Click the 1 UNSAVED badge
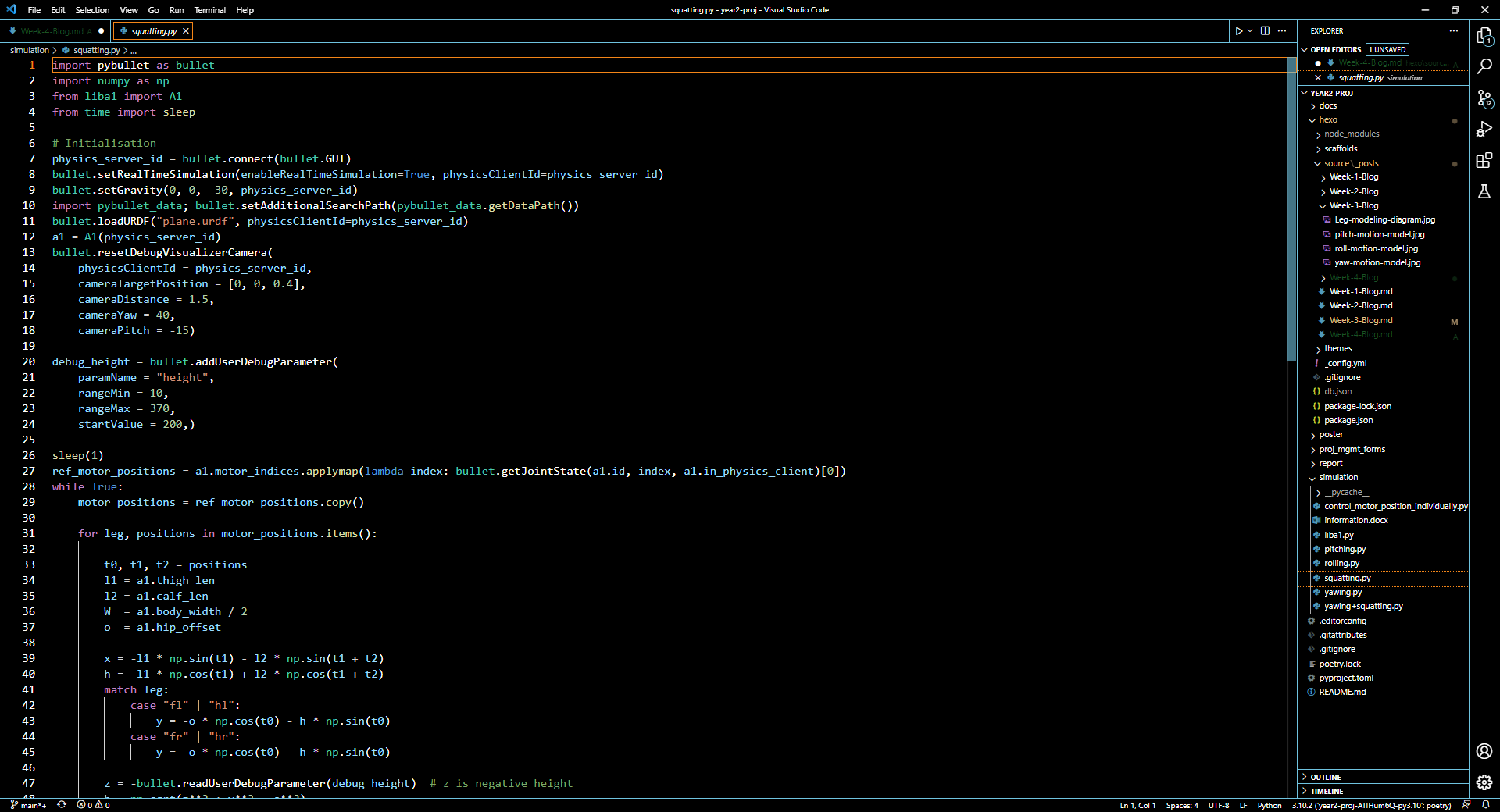 pos(1387,49)
